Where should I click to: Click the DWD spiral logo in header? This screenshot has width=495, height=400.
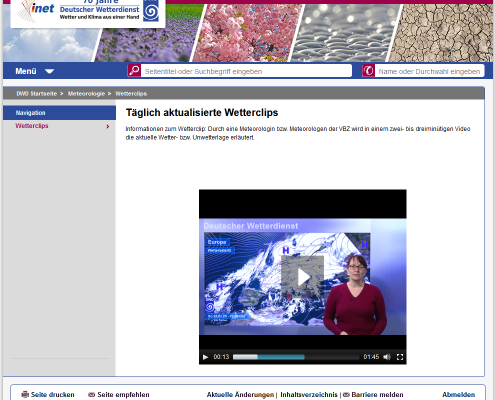click(151, 11)
